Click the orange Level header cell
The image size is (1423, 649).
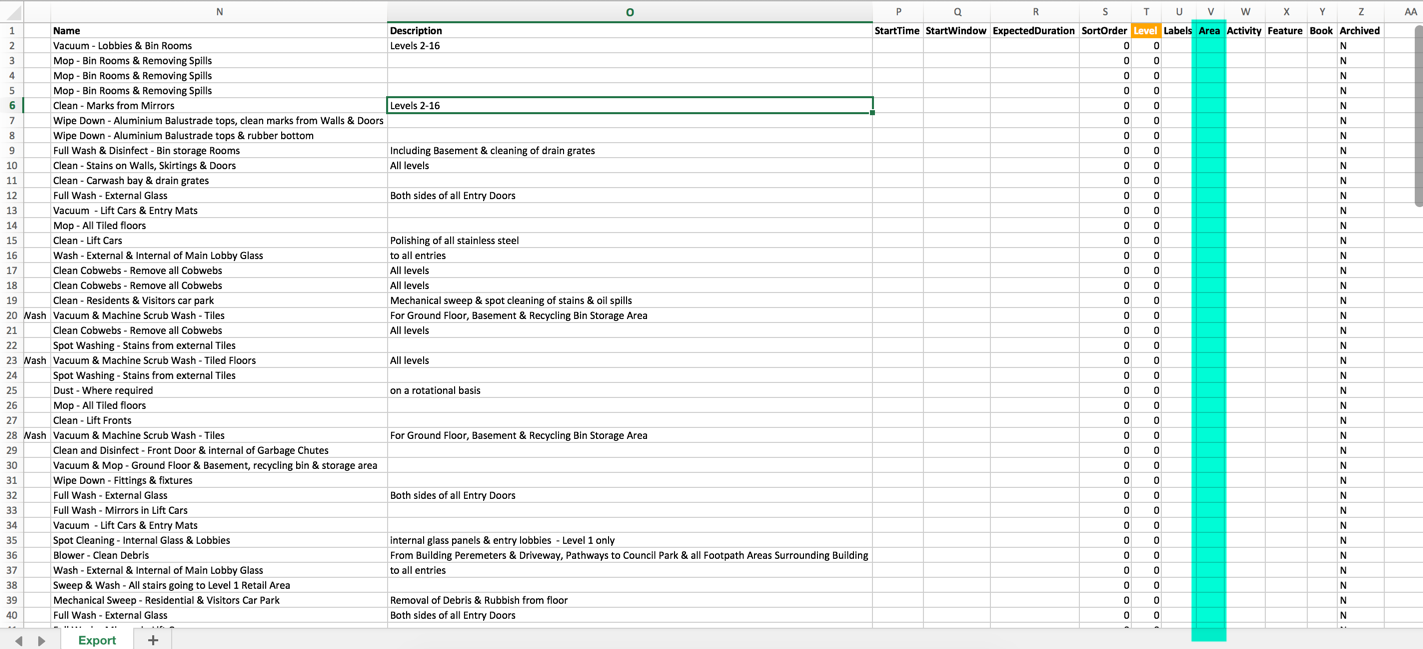pyautogui.click(x=1145, y=31)
